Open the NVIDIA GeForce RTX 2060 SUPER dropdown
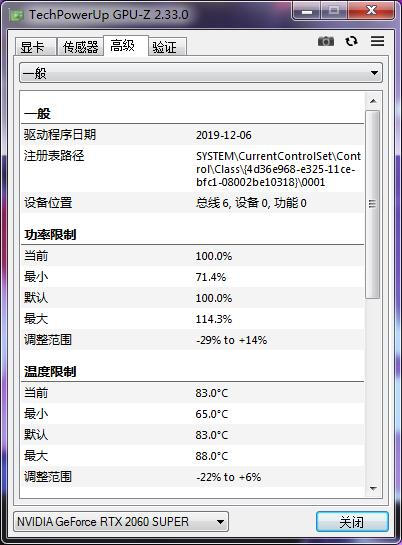The width and height of the screenshot is (402, 545). click(x=121, y=521)
